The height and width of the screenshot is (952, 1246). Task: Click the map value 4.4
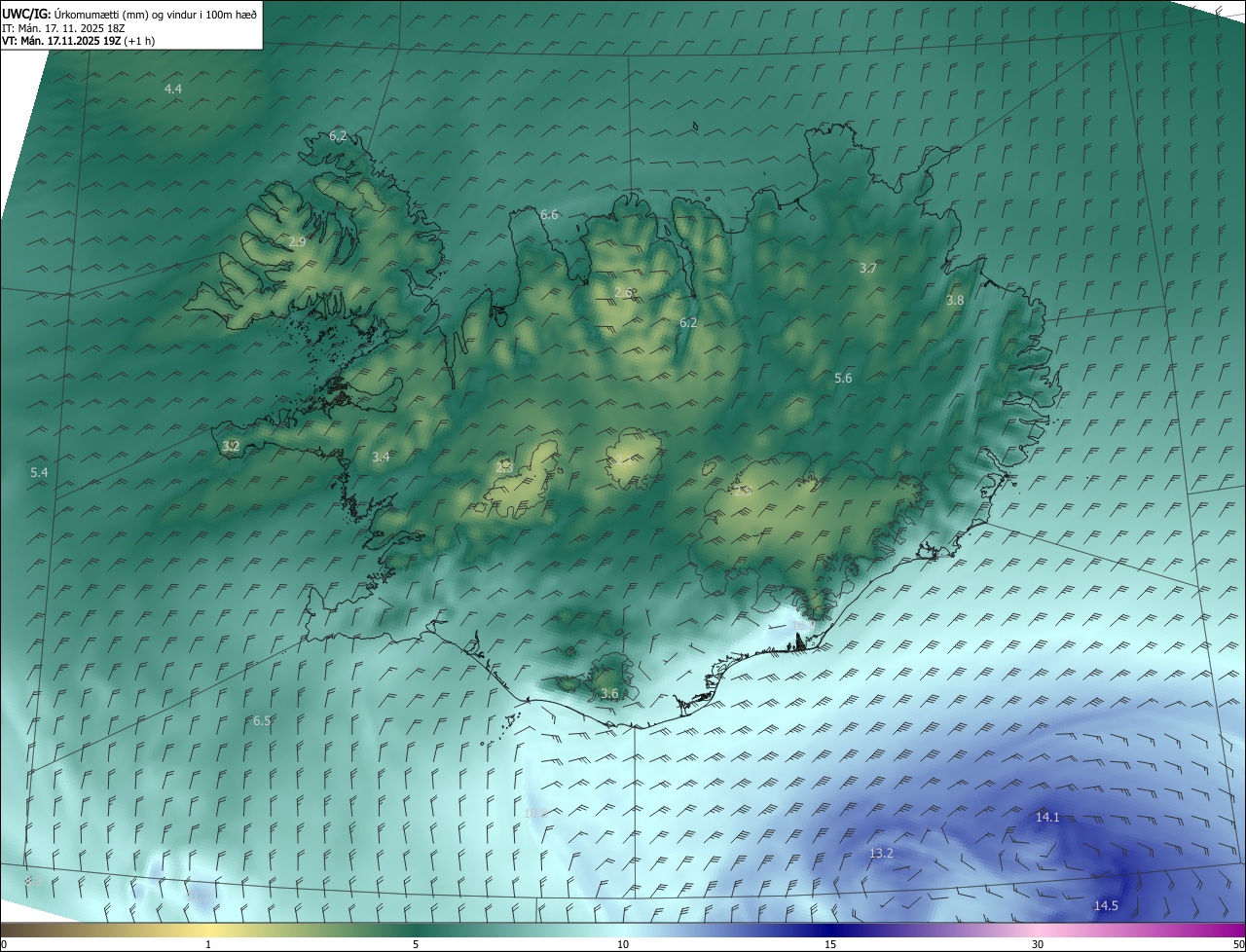coord(172,89)
